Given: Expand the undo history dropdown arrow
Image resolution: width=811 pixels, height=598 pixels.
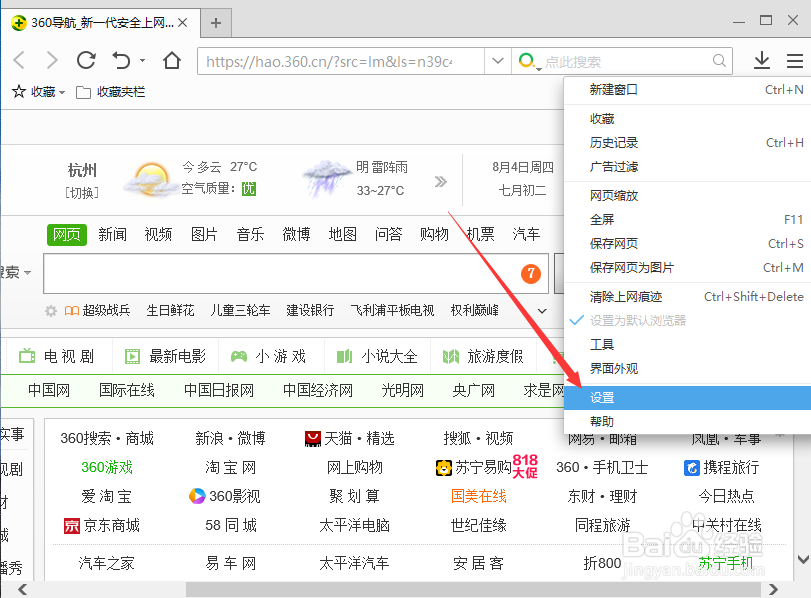Looking at the screenshot, I should [x=142, y=61].
